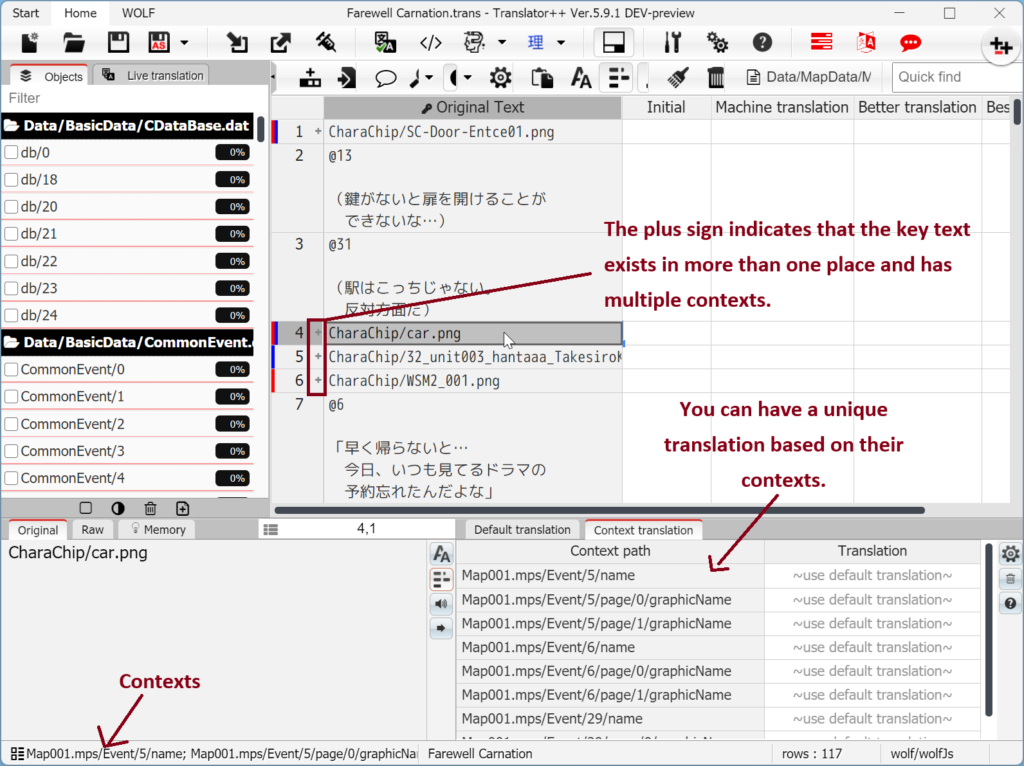Switch to the Default translation tab
Viewport: 1024px width, 766px height.
point(522,530)
